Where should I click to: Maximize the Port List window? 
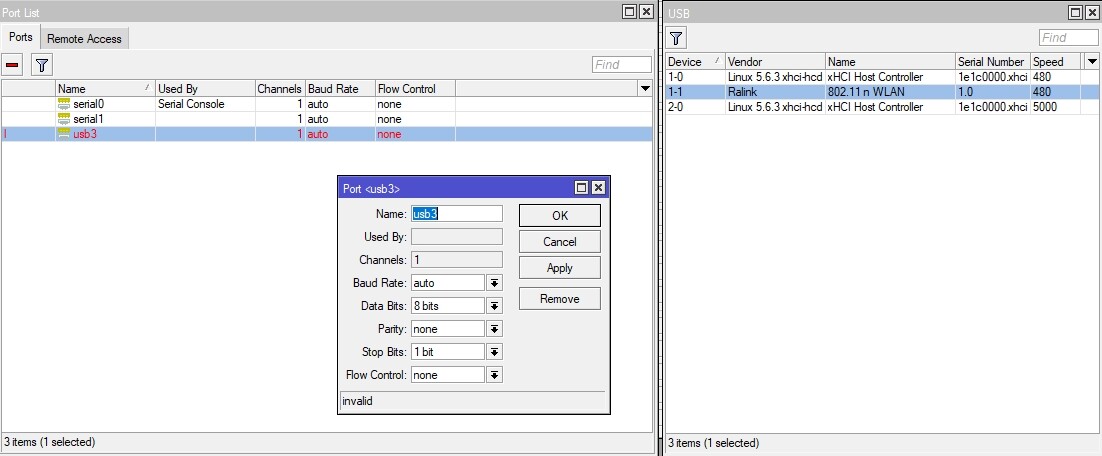click(x=630, y=12)
